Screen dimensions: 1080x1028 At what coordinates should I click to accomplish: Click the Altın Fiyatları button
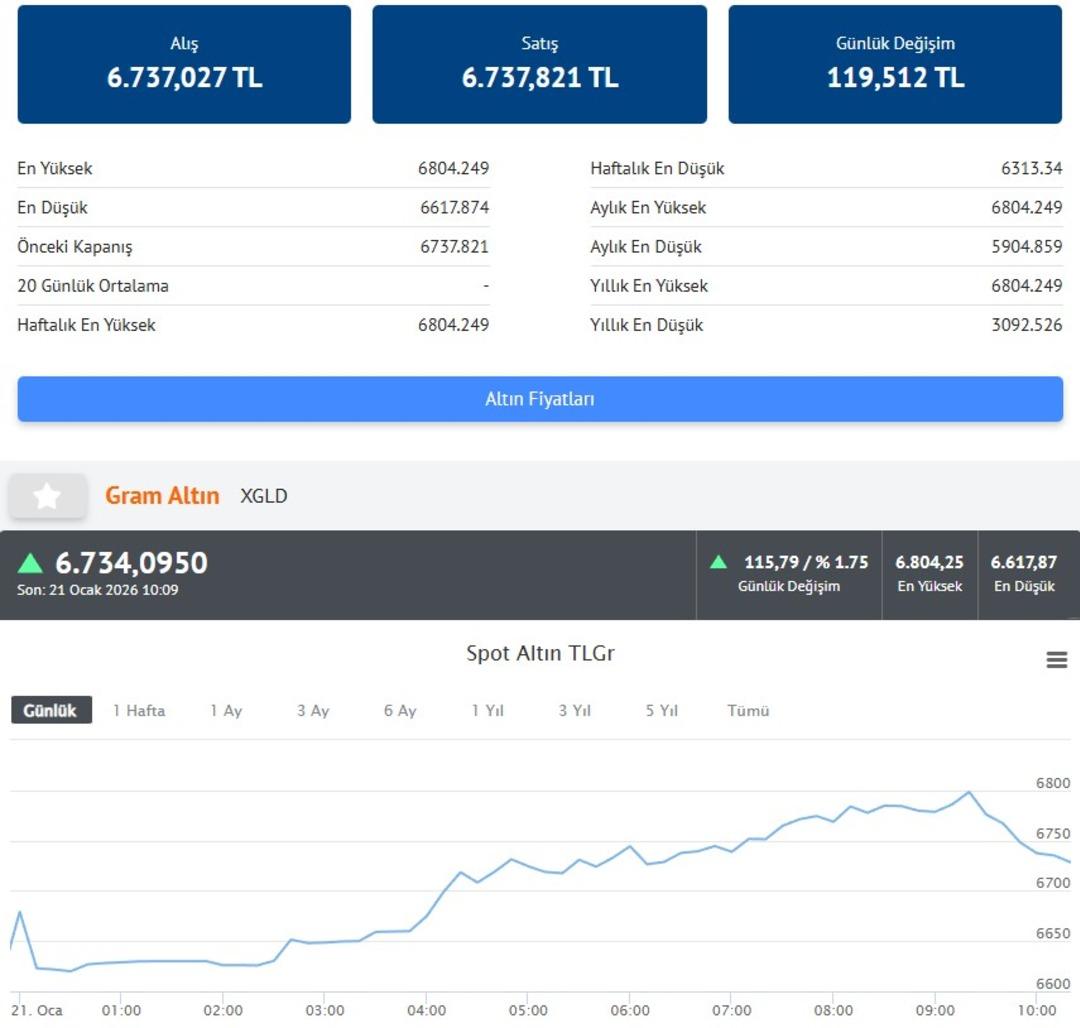tap(540, 399)
